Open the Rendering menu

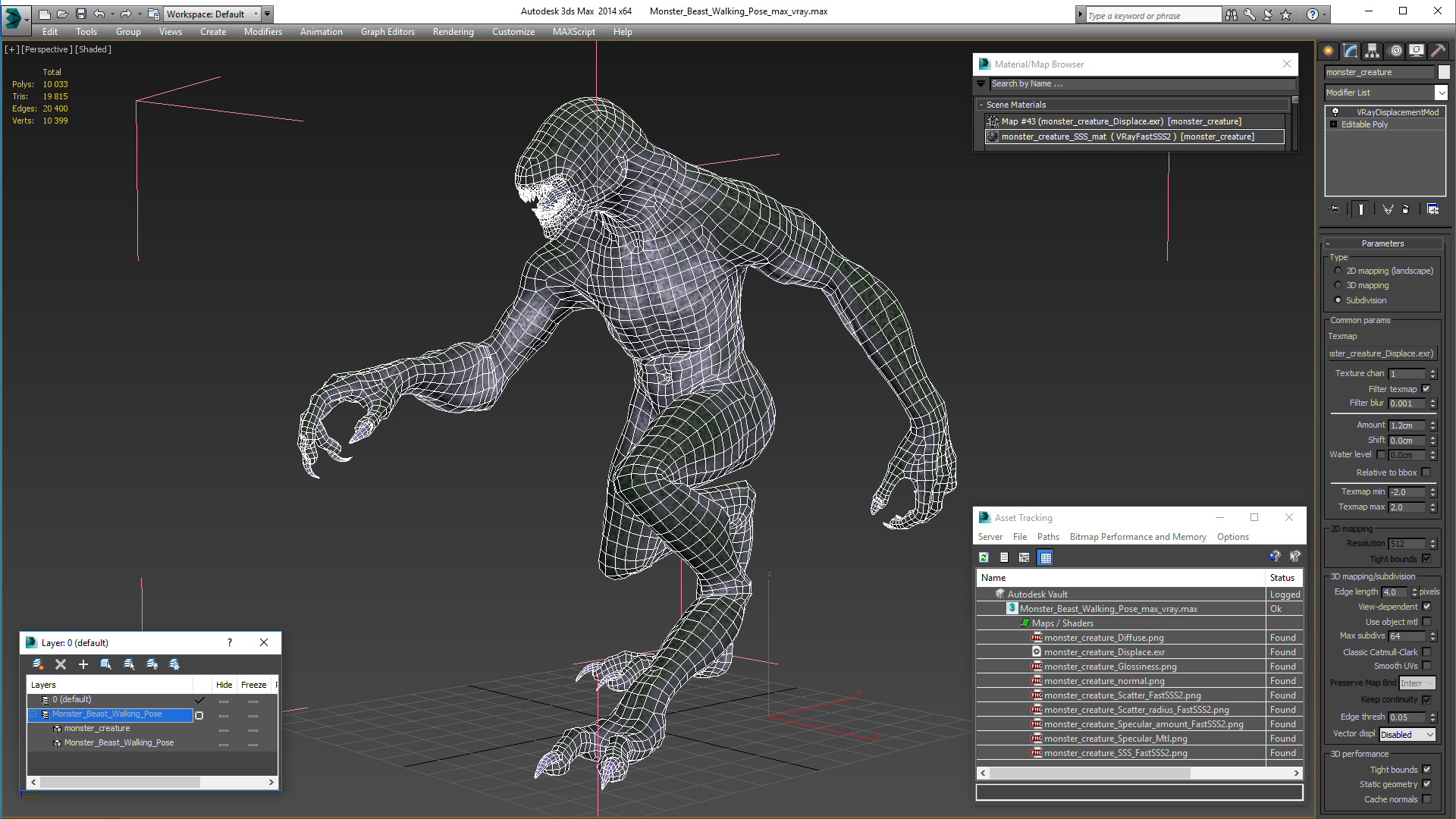(453, 32)
